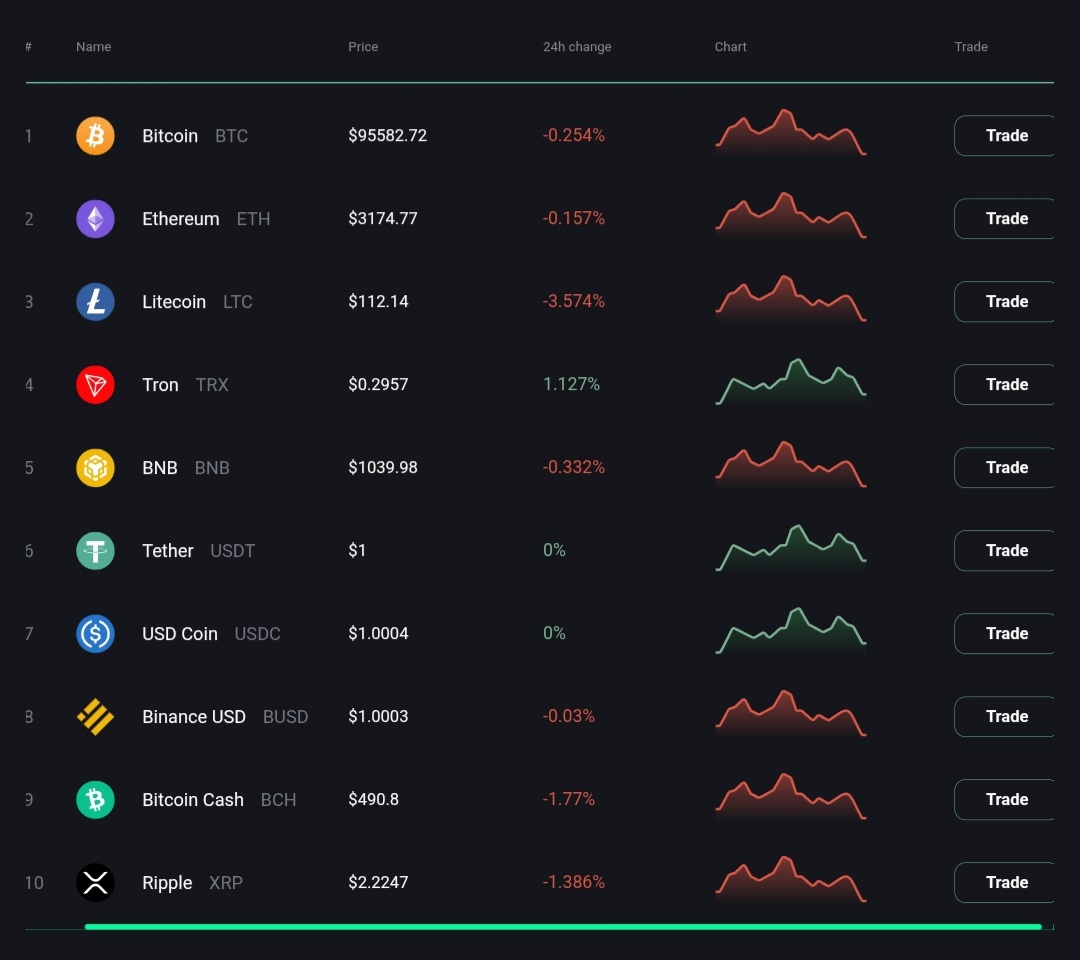This screenshot has width=1080, height=960.
Task: Click the -0.254% change value
Action: coord(574,136)
